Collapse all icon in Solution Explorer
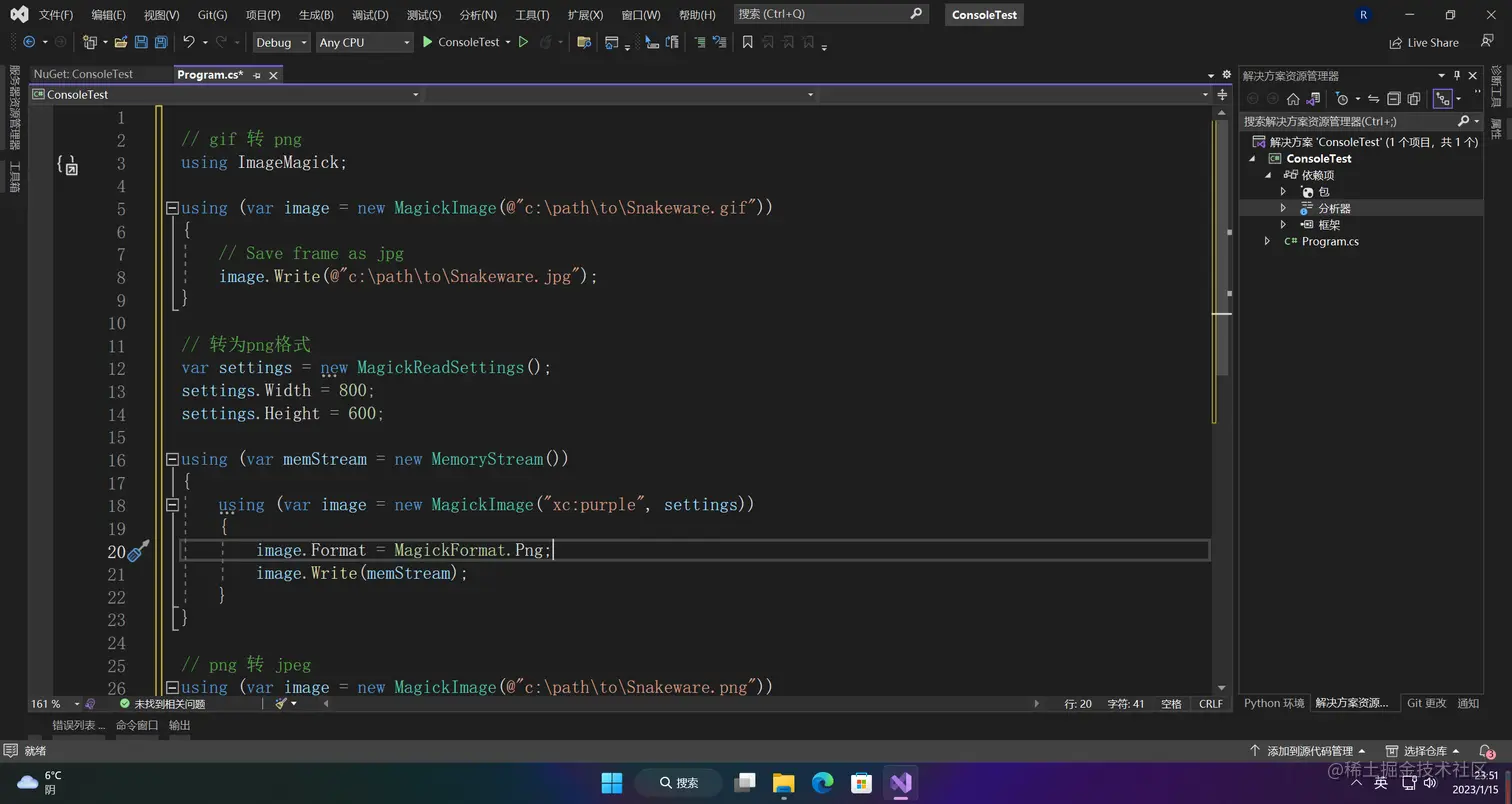1512x804 pixels. 1393,99
